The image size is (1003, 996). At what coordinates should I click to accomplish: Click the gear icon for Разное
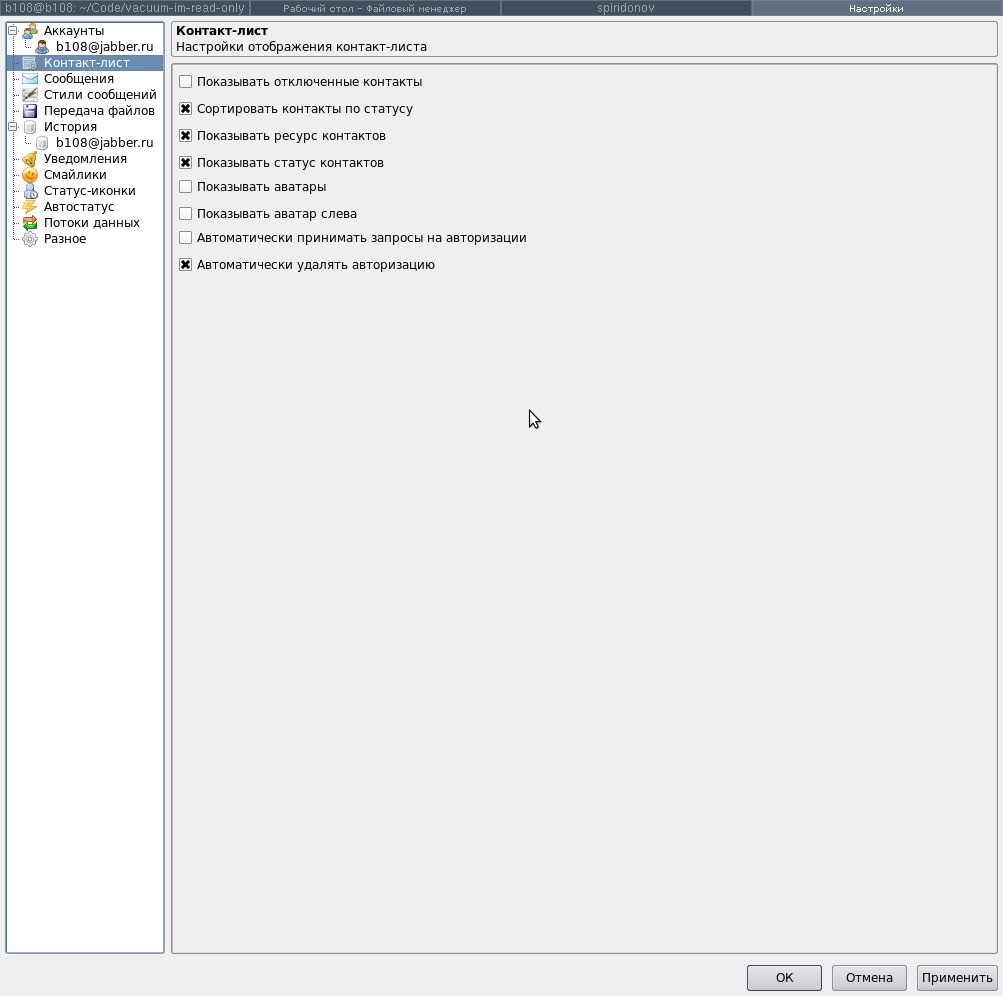(x=30, y=239)
